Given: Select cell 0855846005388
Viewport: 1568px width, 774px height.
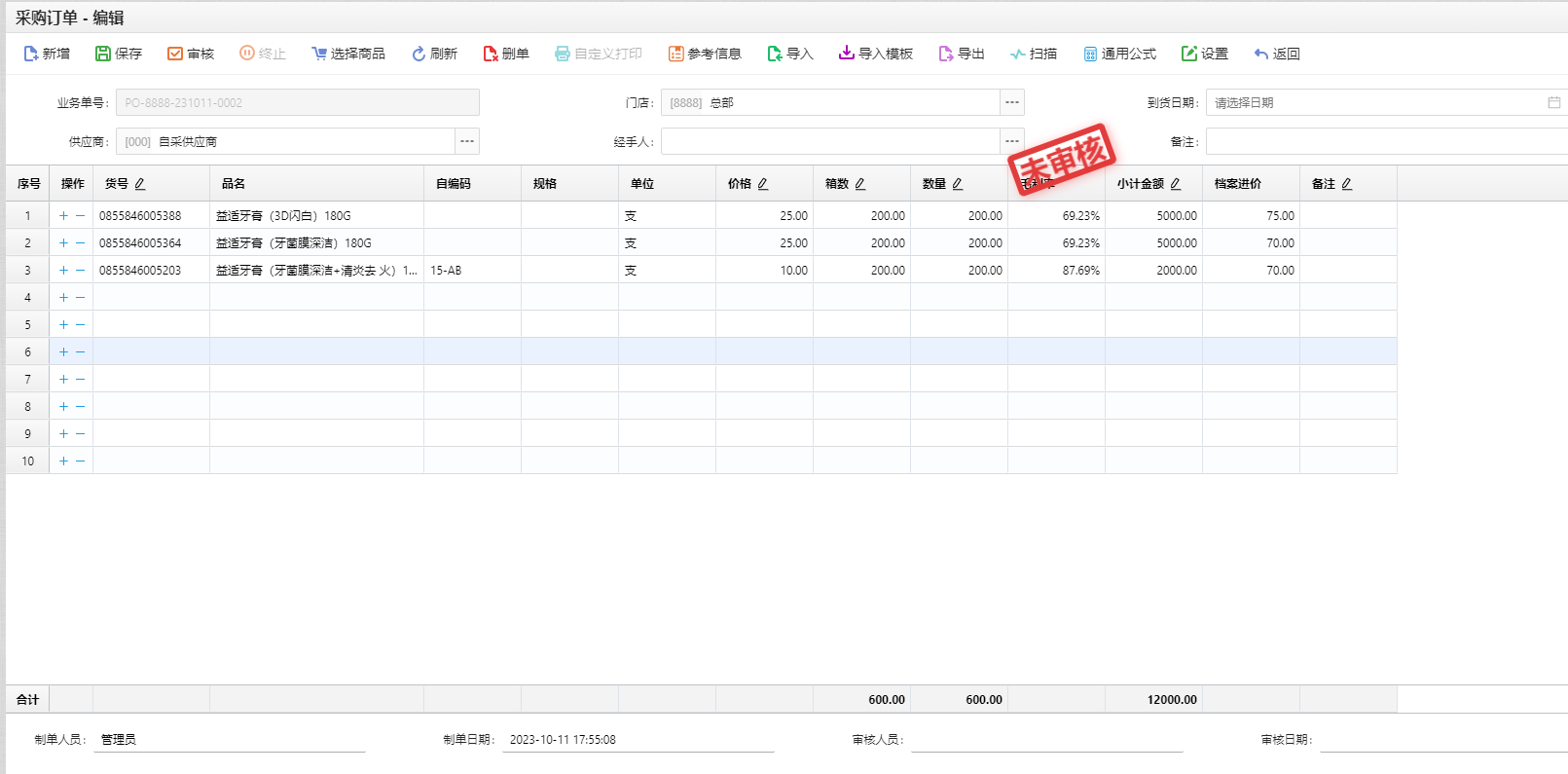Looking at the screenshot, I should (151, 216).
